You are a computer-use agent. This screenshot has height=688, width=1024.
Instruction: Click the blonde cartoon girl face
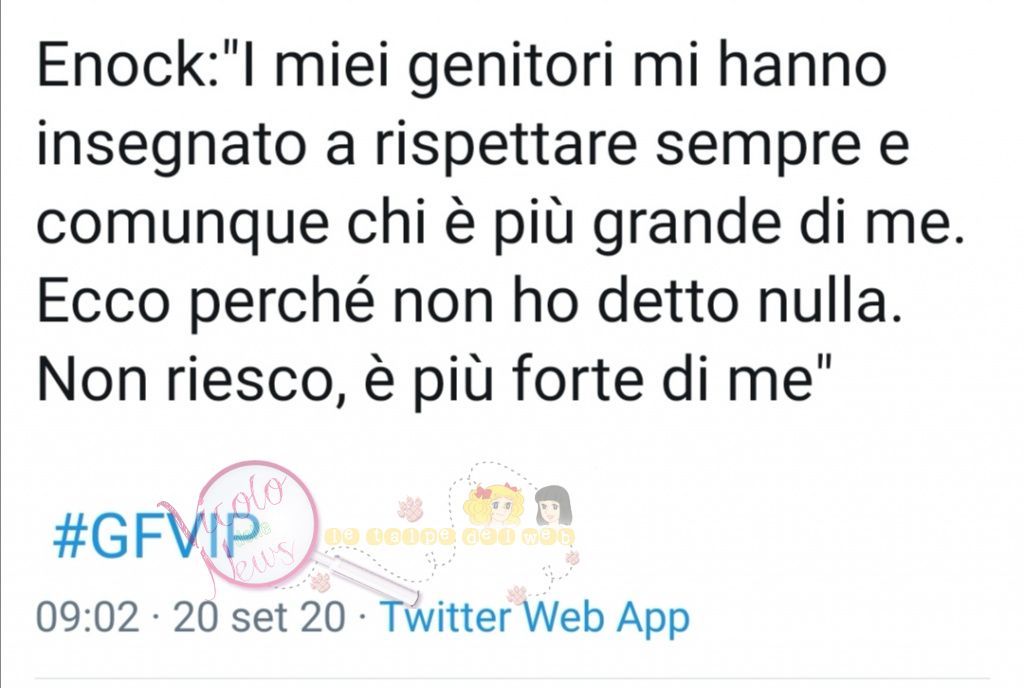click(x=492, y=507)
